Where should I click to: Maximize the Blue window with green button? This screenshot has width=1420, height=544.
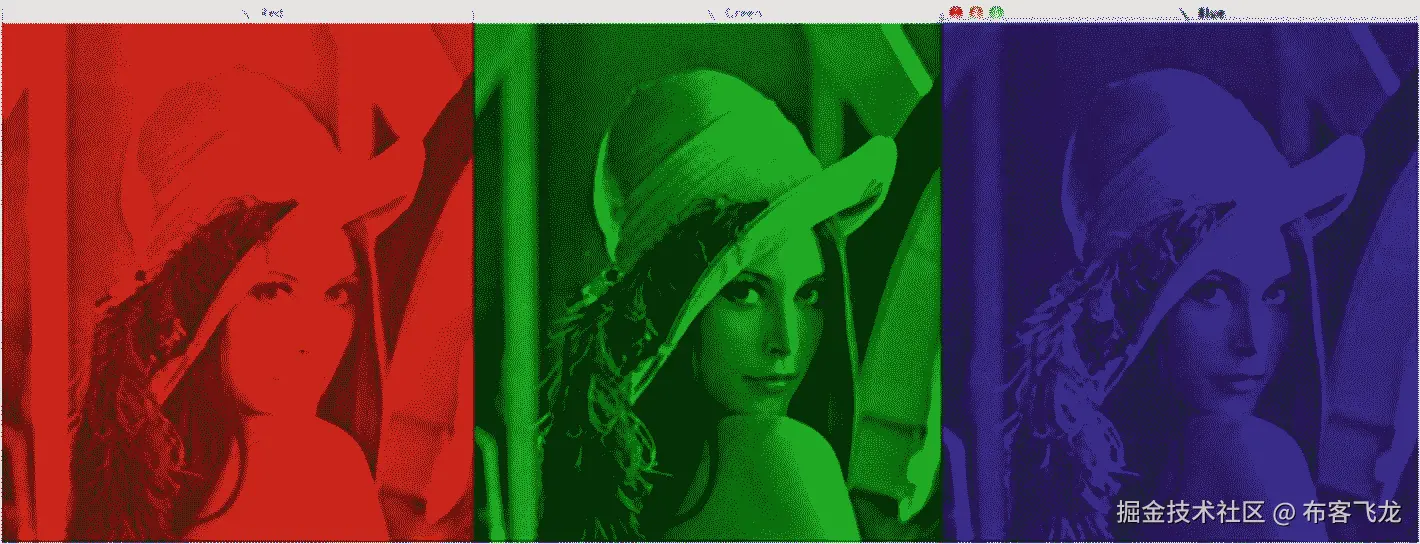(997, 12)
